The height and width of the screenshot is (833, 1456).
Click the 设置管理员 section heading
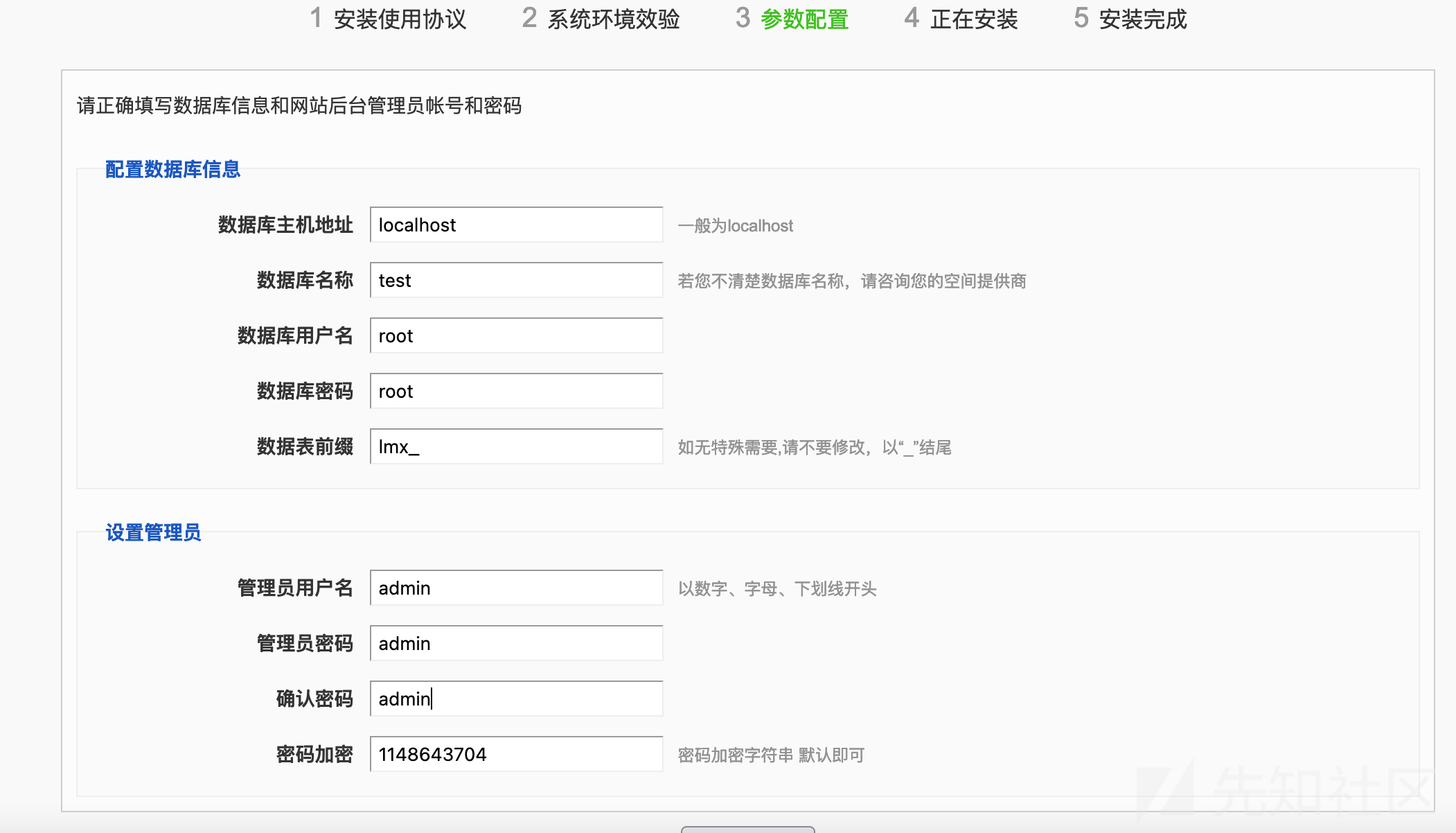tap(153, 532)
